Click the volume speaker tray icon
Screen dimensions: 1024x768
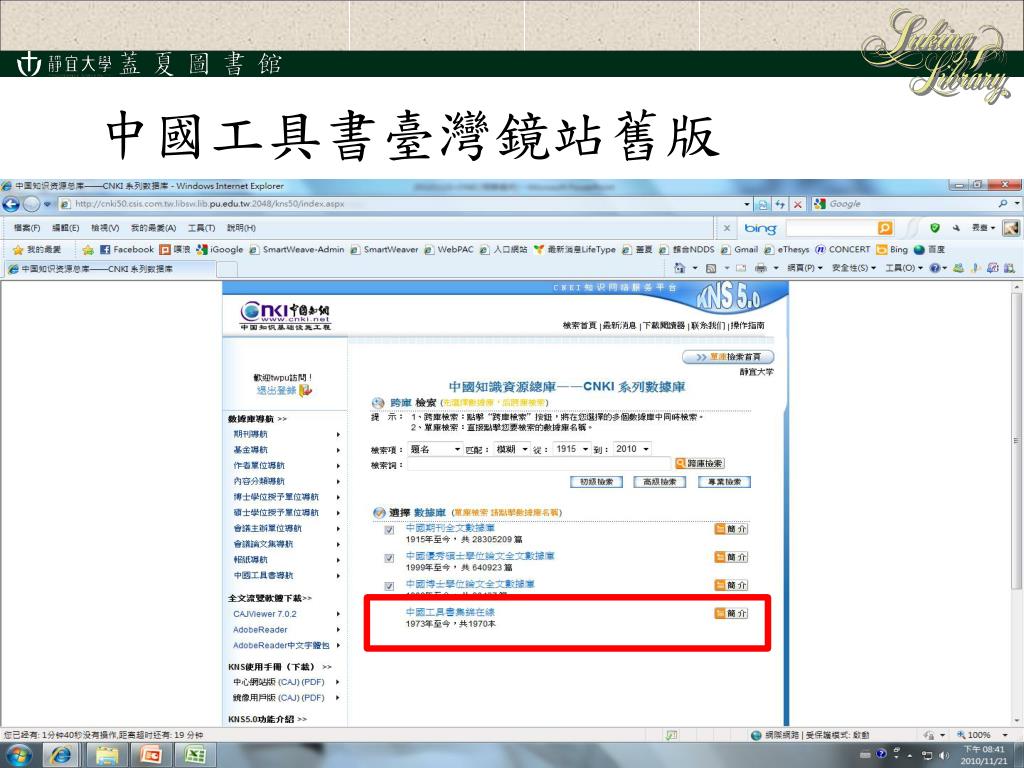coord(944,755)
